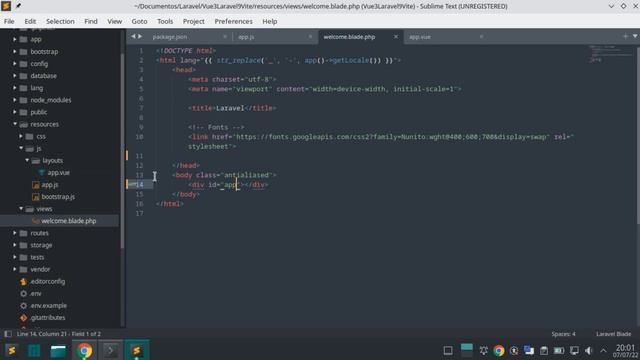640x360 pixels.
Task: Close the app.js tab
Action: pos(310,37)
